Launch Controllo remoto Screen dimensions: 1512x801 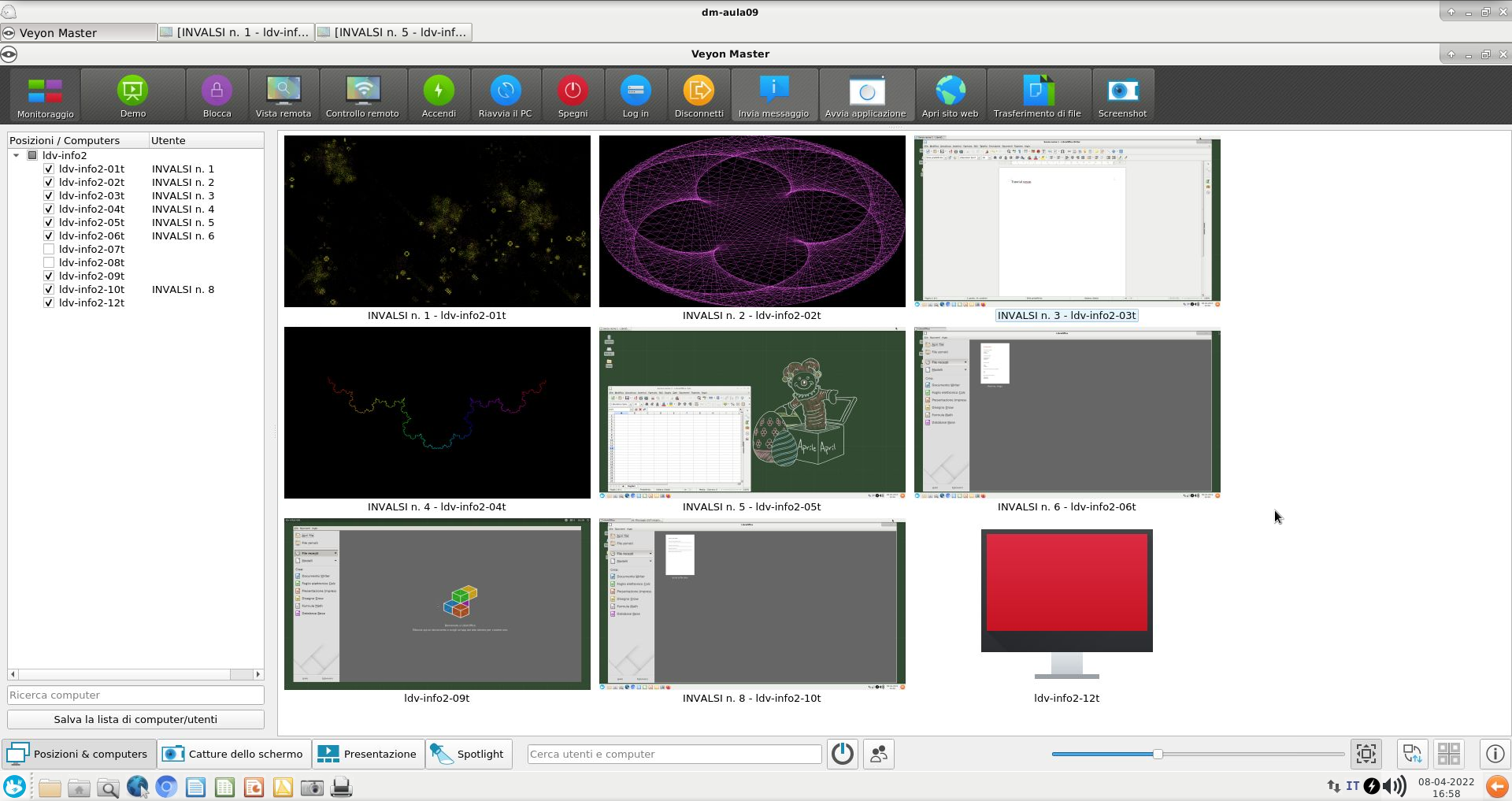click(x=362, y=96)
